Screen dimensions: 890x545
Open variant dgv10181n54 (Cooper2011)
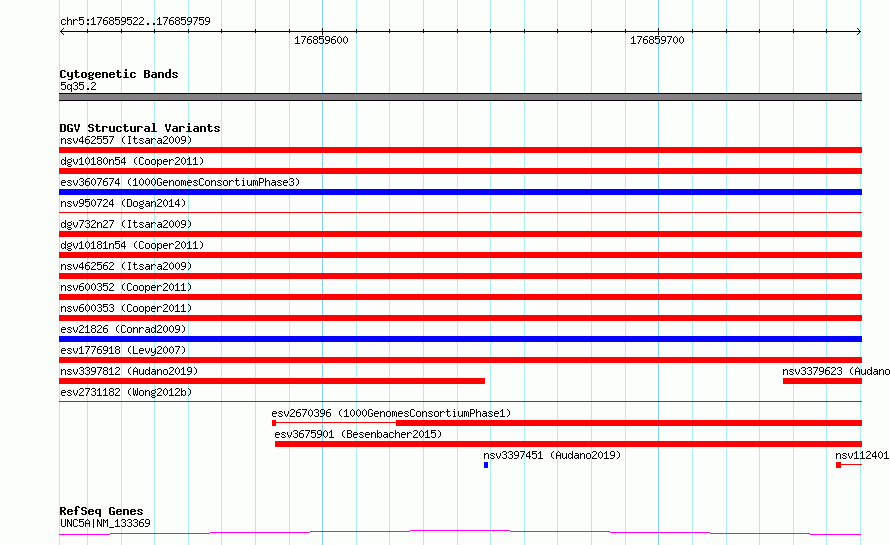coord(132,245)
